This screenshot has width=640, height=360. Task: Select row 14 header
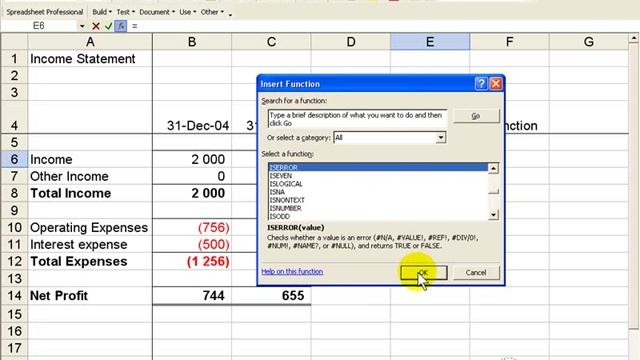14,296
